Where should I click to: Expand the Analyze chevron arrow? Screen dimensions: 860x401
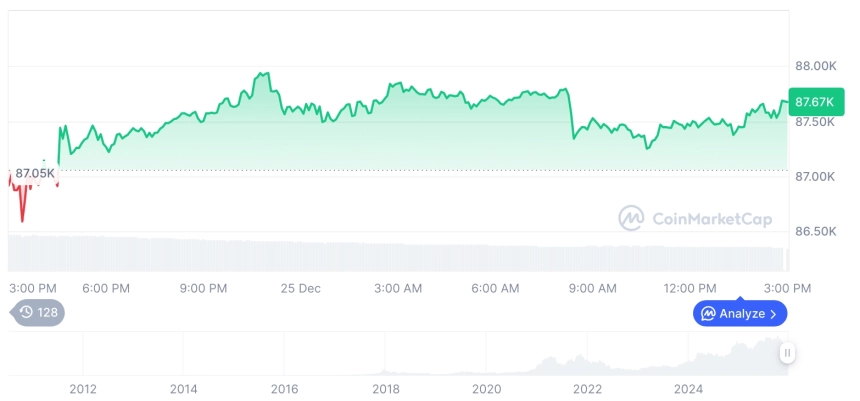[x=773, y=314]
